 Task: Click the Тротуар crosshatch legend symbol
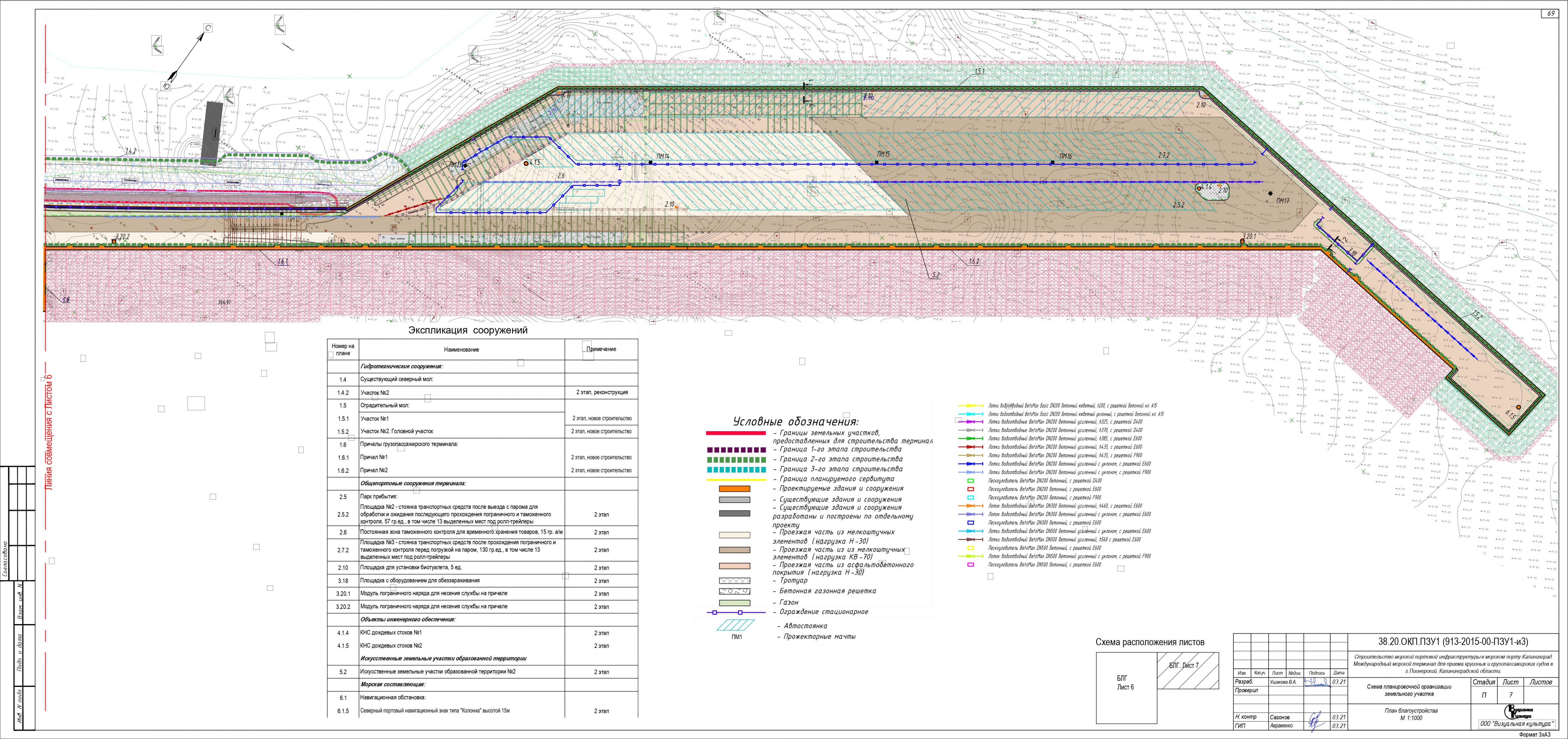pyautogui.click(x=735, y=581)
